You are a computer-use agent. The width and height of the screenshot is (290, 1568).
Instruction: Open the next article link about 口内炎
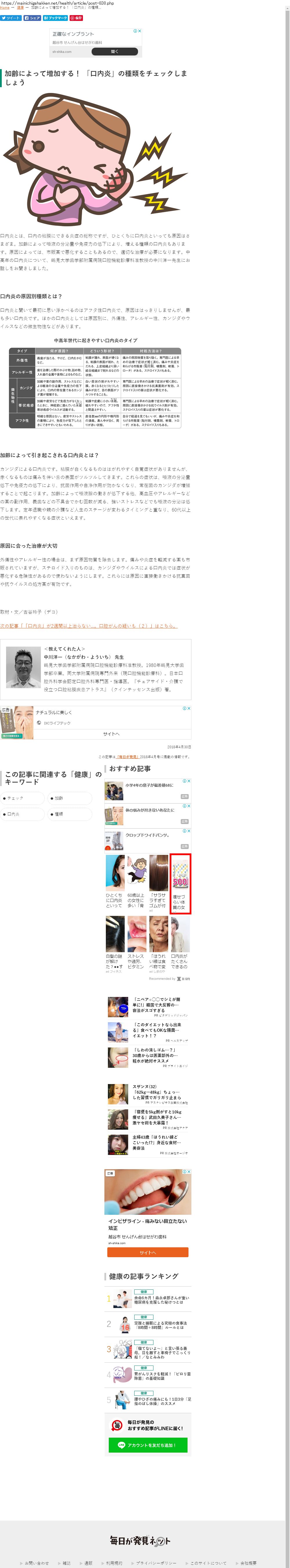pyautogui.click(x=89, y=626)
